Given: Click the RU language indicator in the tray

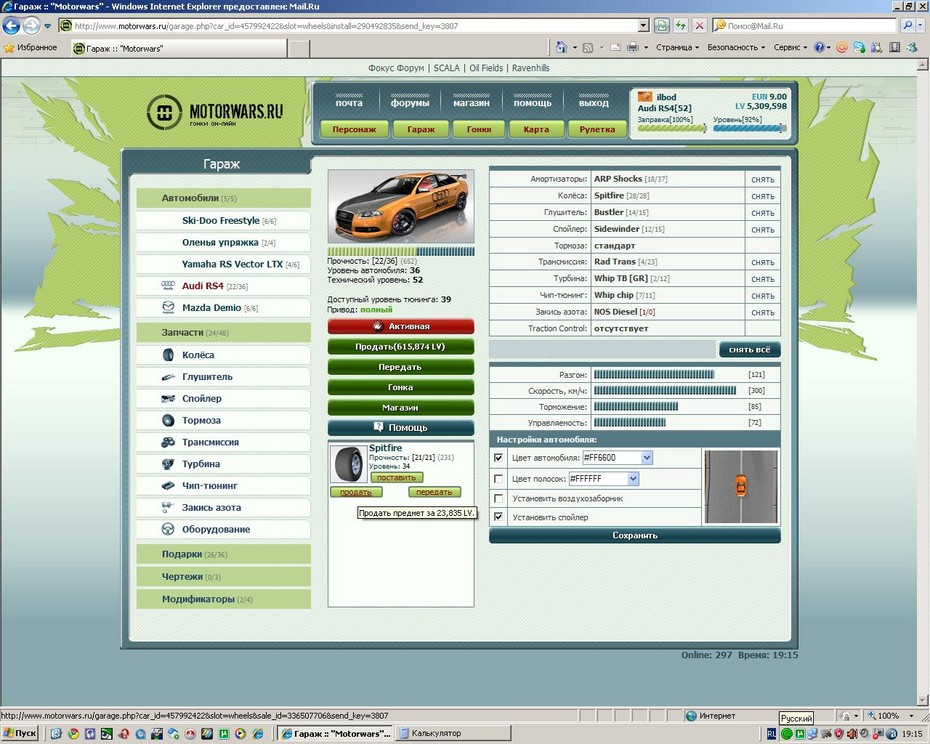Looking at the screenshot, I should (771, 734).
